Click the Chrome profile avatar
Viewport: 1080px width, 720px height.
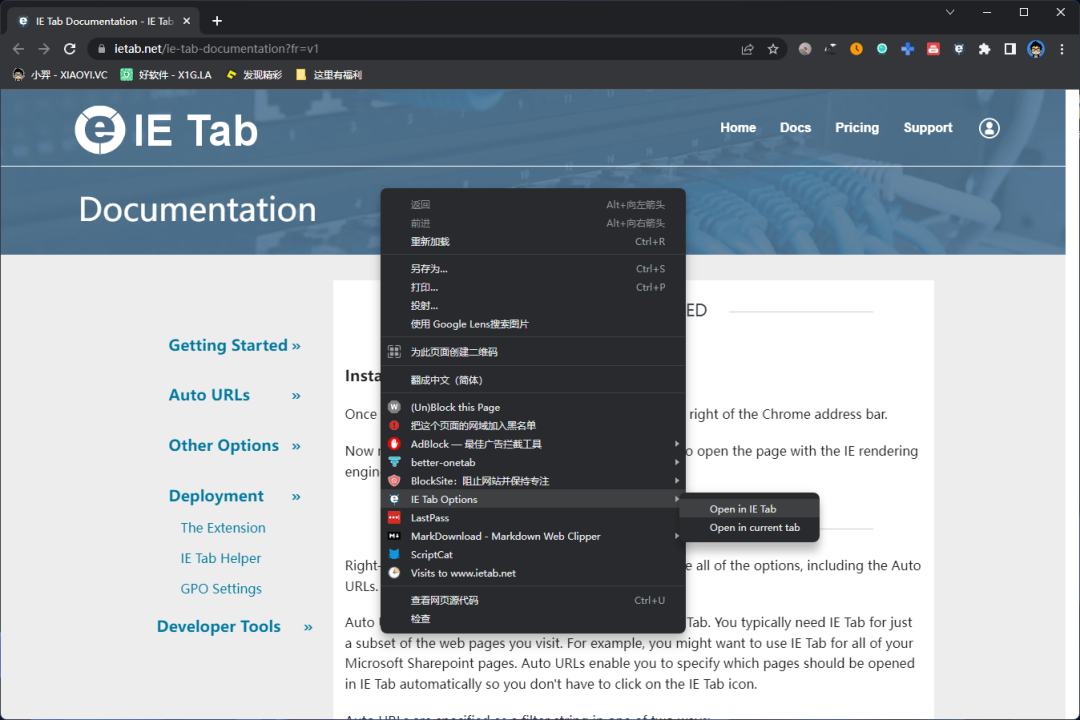coord(1036,49)
